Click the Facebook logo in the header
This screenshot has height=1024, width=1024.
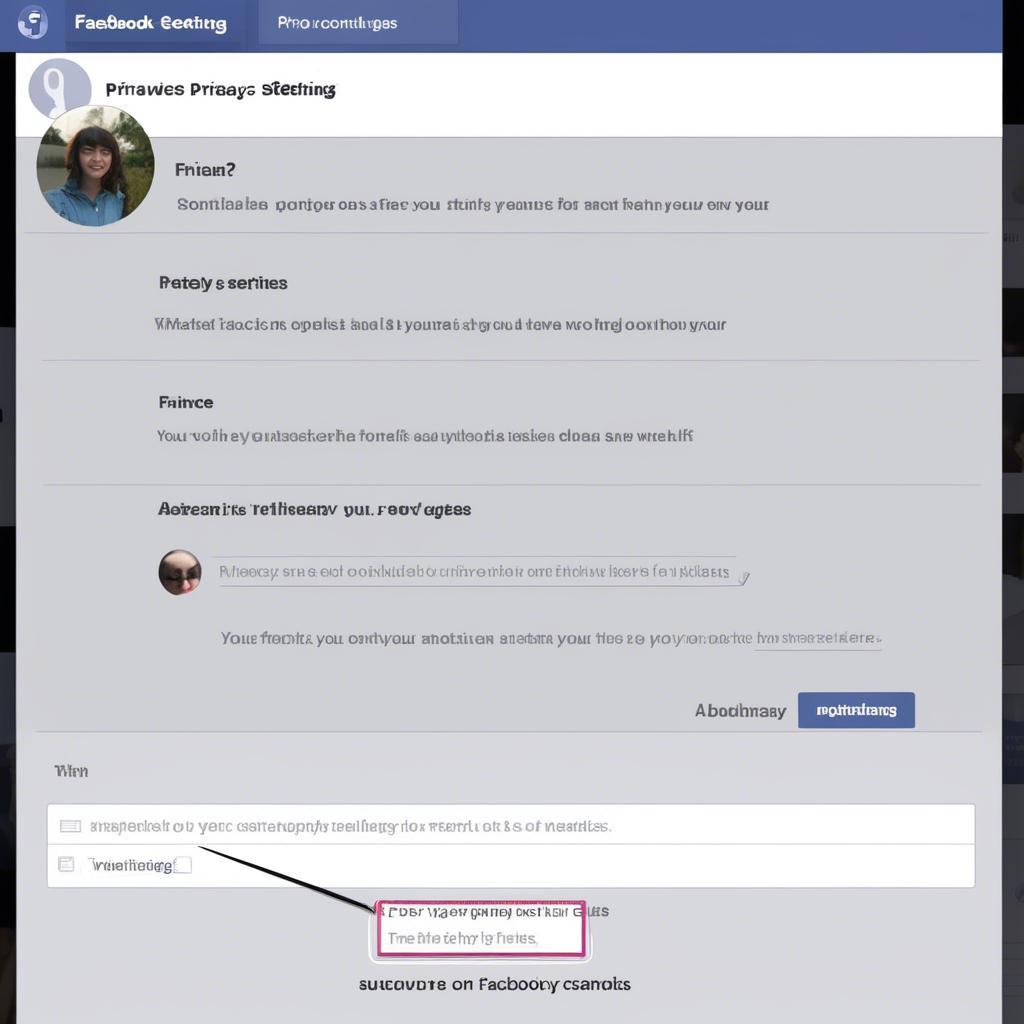tap(32, 22)
